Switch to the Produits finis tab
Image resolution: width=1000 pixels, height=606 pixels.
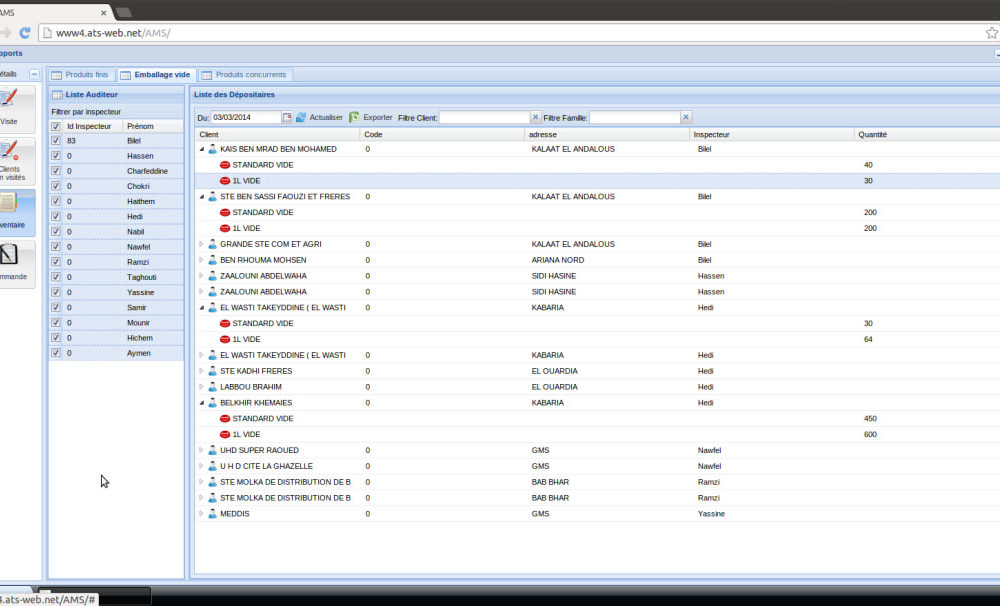click(80, 75)
